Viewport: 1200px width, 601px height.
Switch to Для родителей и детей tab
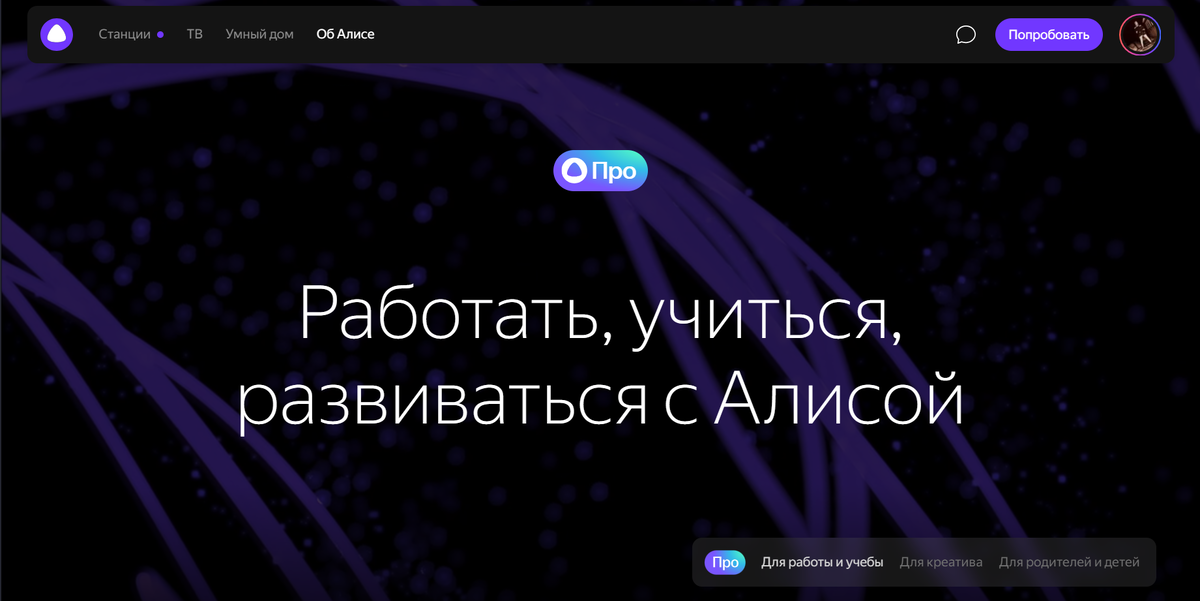click(1069, 562)
